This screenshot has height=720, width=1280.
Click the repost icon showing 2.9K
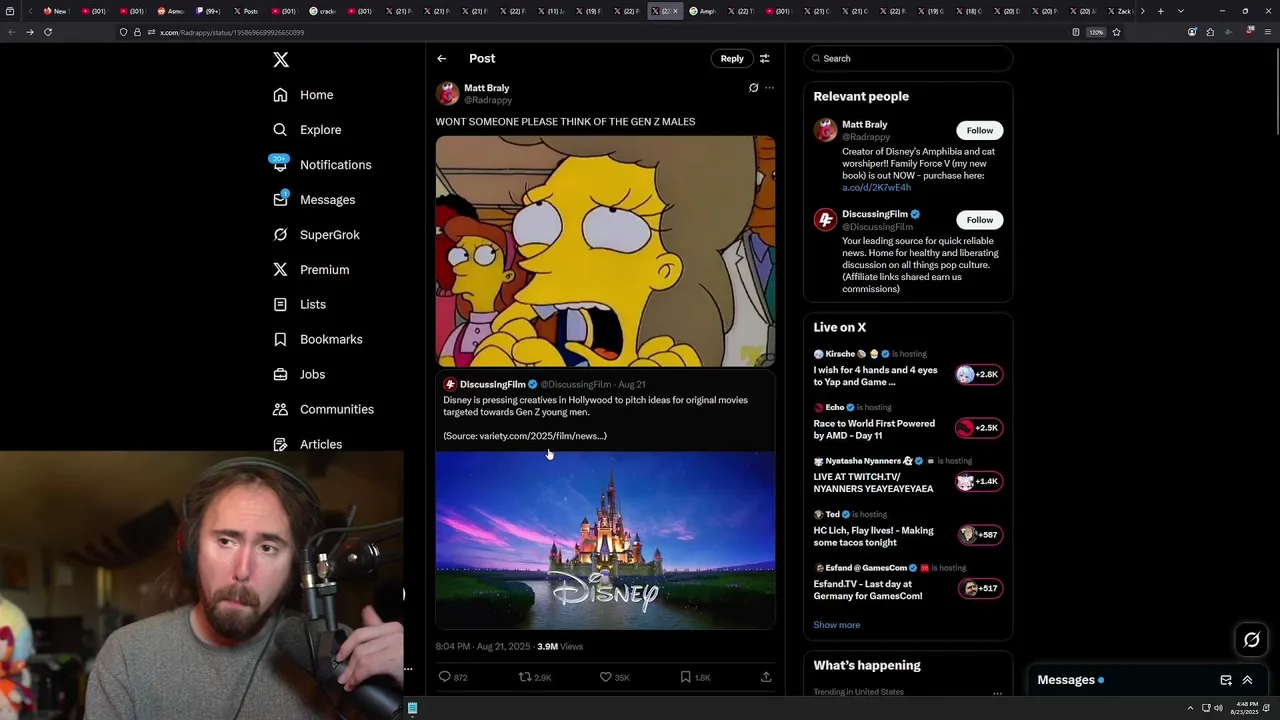(524, 677)
